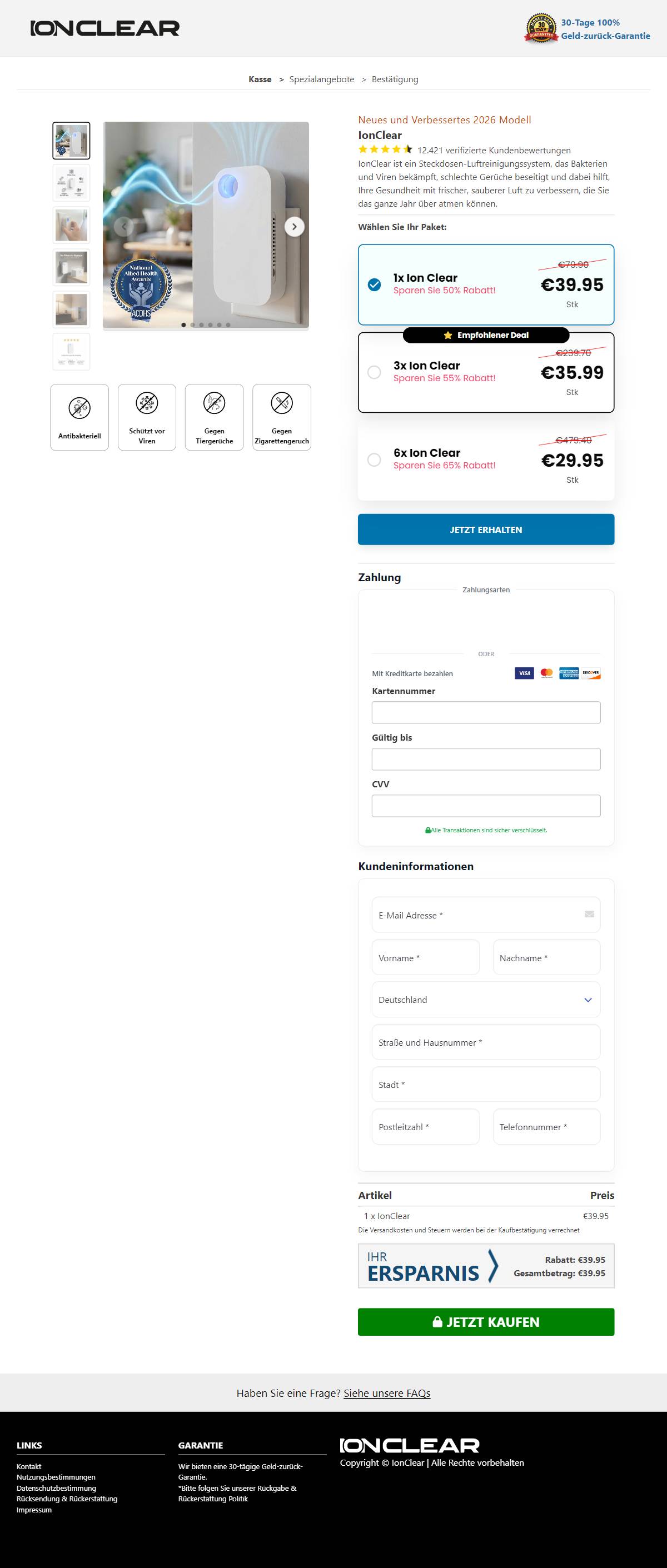Open the Siehe unsere FAQs link

point(387,1392)
